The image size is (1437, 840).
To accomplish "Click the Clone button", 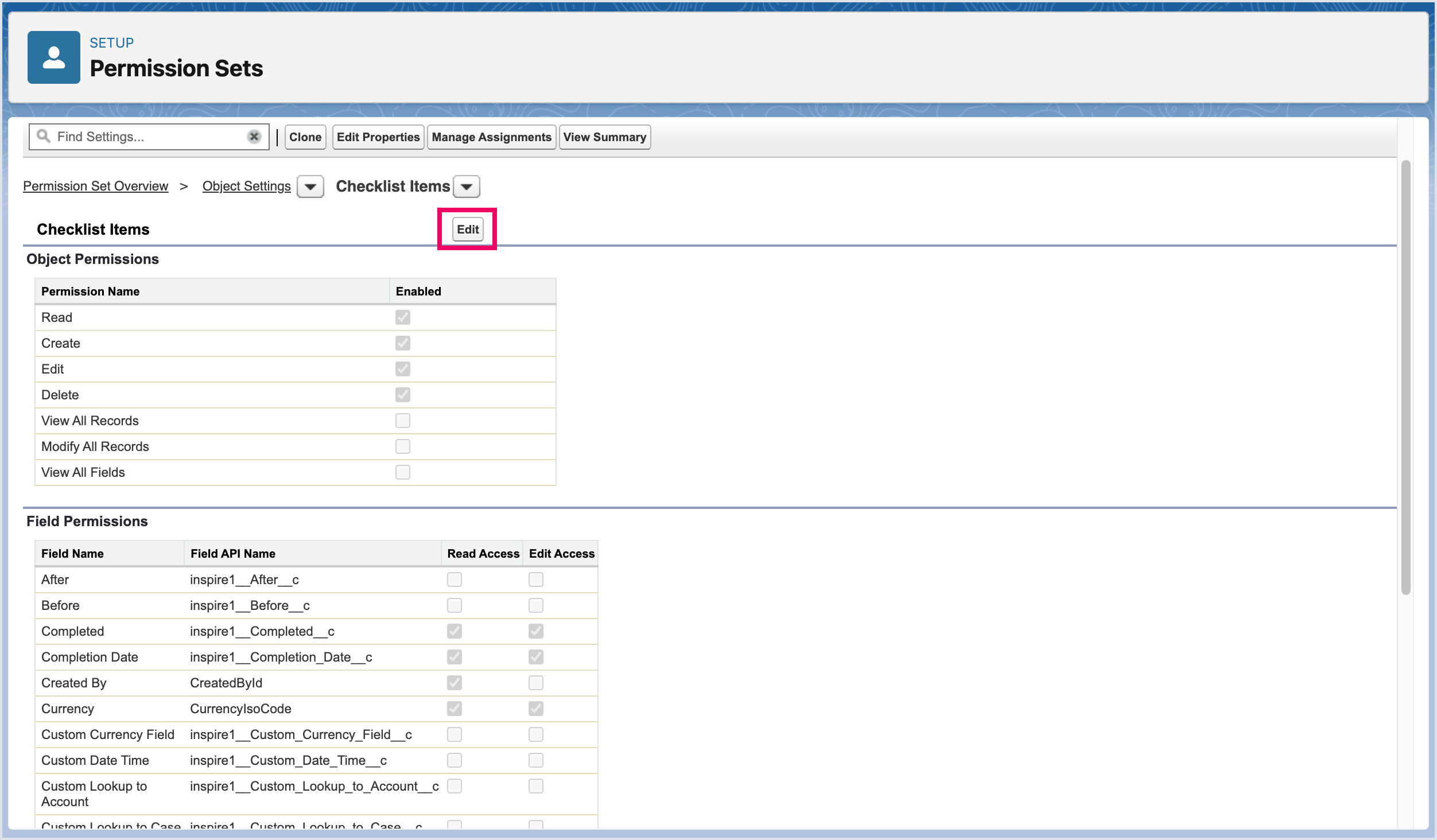I will click(x=305, y=137).
